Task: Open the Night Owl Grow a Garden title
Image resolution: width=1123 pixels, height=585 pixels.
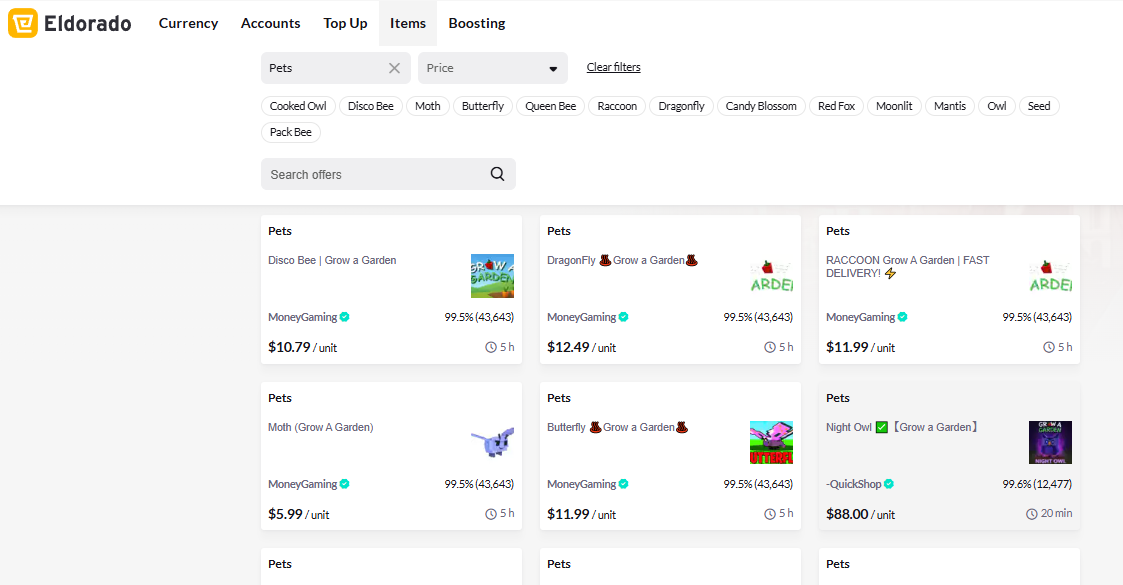Action: [x=902, y=427]
